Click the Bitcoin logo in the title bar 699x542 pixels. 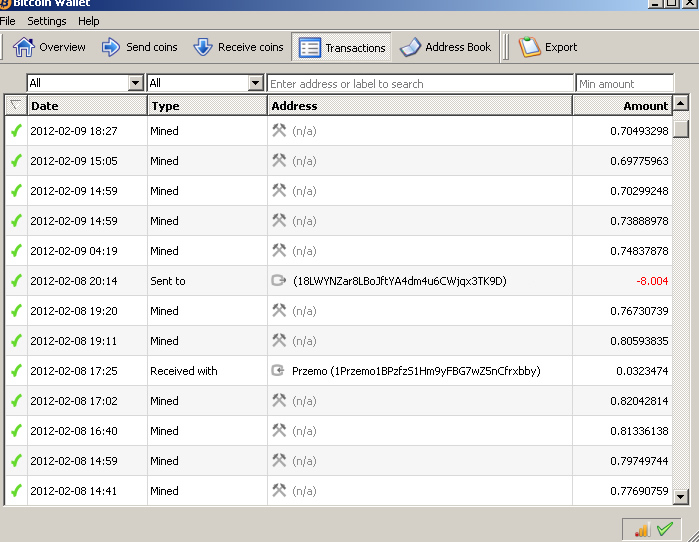5,4
